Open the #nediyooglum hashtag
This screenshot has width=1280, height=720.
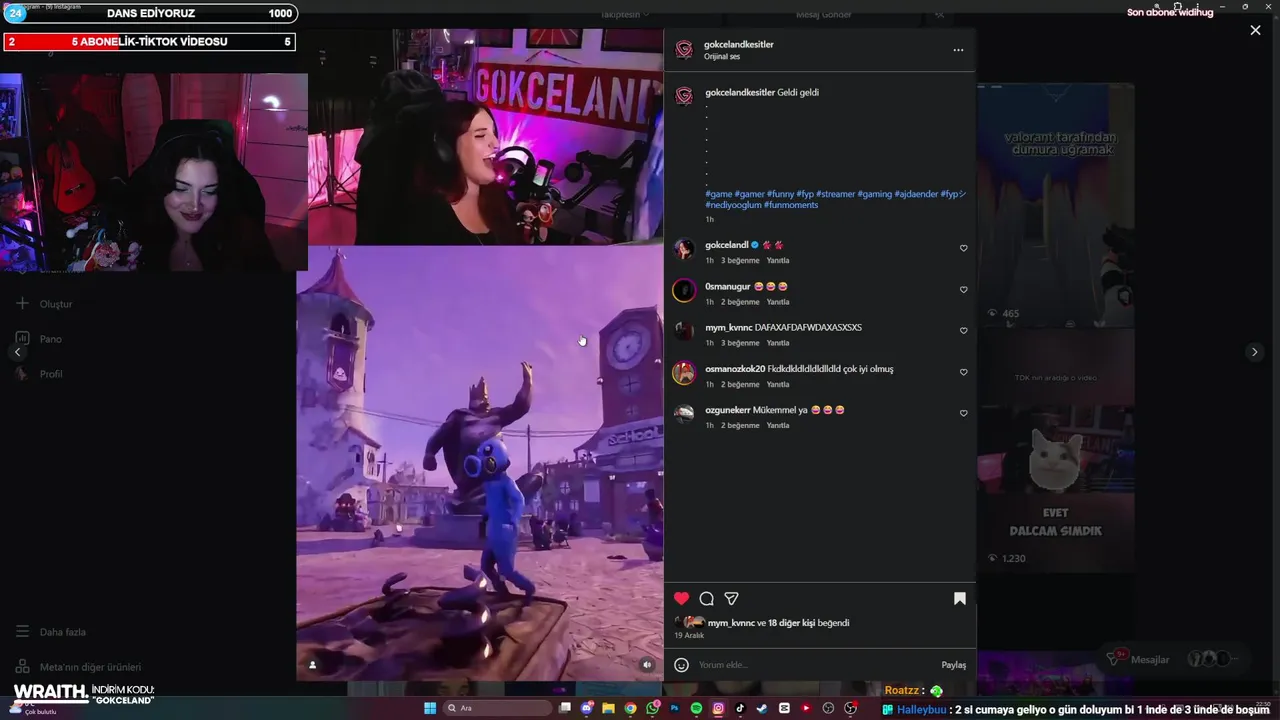[x=733, y=205]
